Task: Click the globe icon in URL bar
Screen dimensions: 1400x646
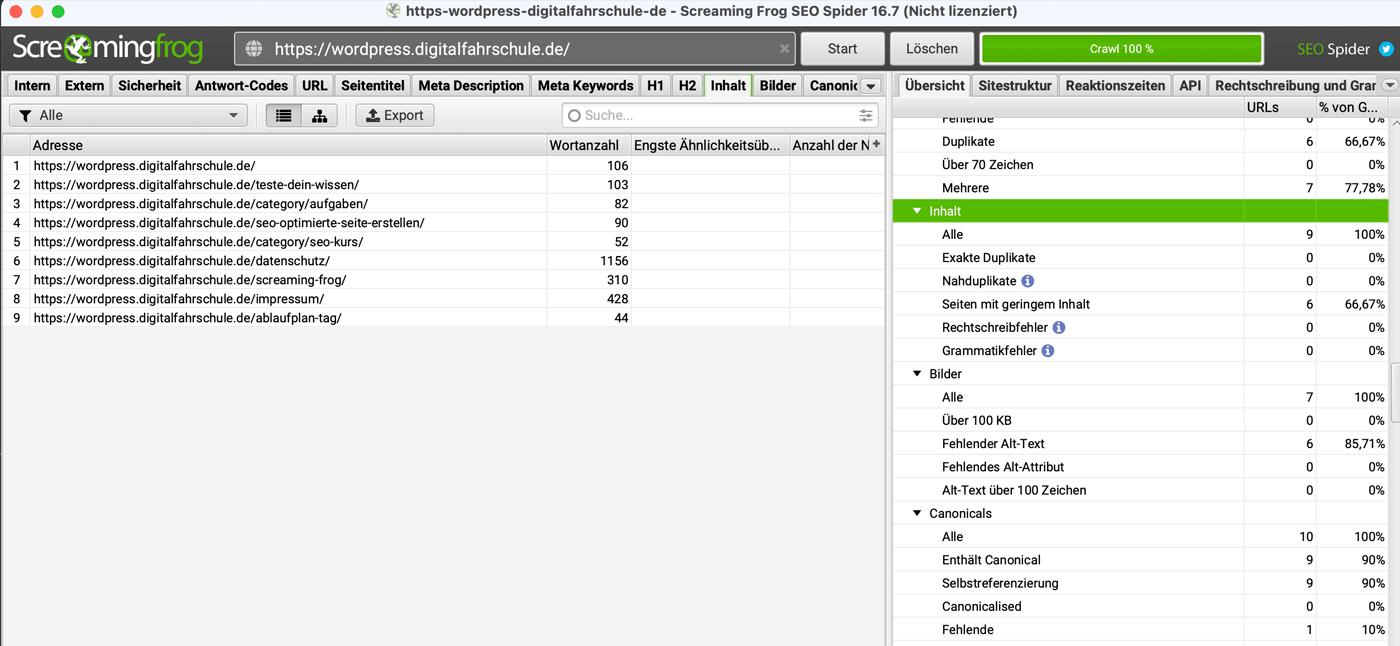Action: pos(254,48)
